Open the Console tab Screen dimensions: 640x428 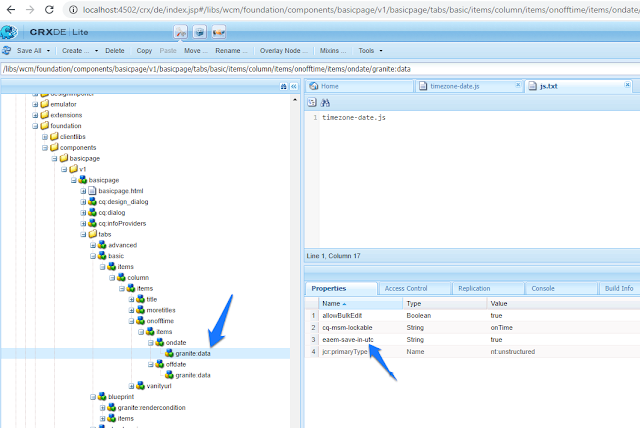coord(561,288)
